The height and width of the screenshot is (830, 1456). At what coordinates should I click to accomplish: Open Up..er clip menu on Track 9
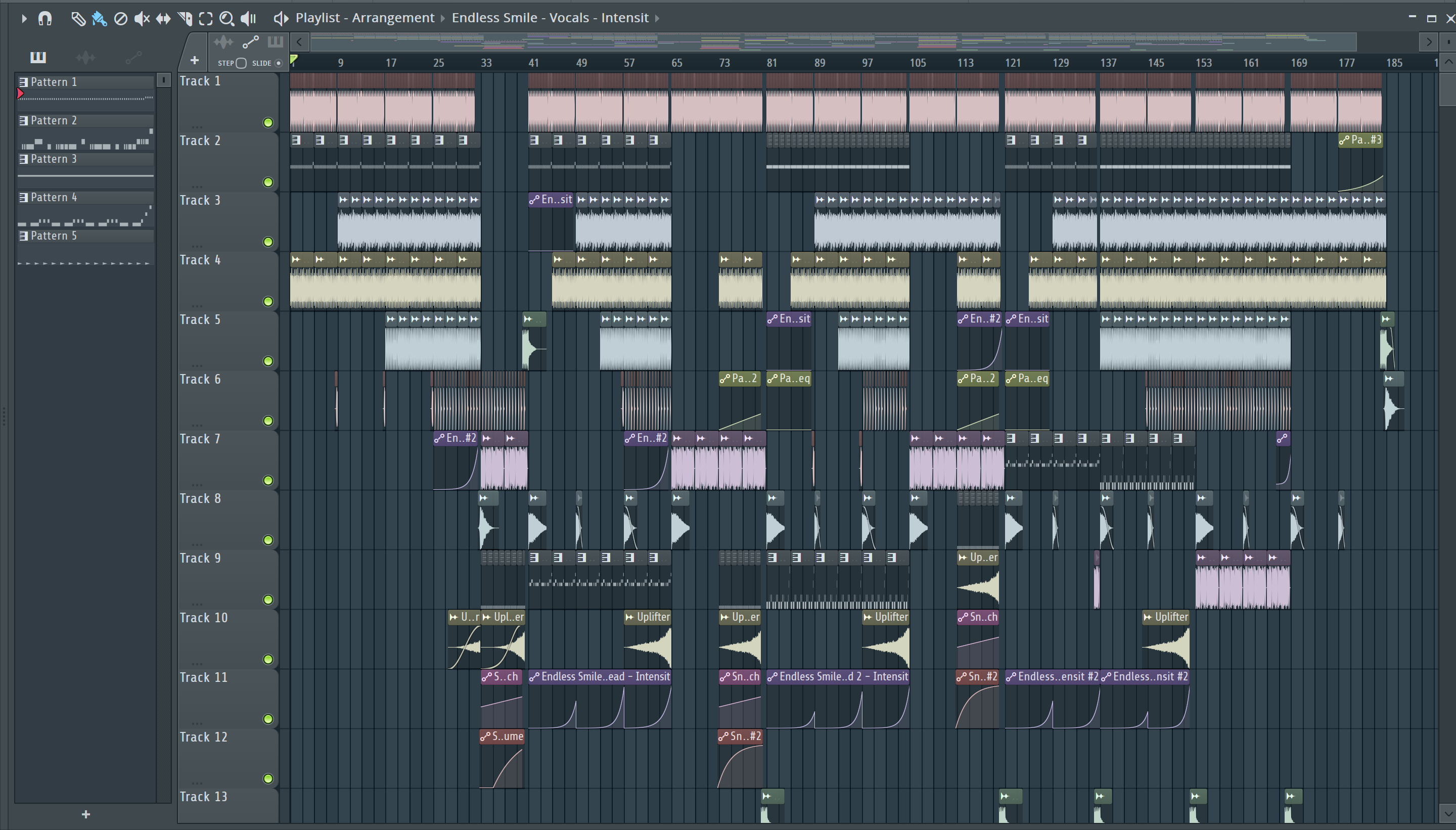coord(963,558)
